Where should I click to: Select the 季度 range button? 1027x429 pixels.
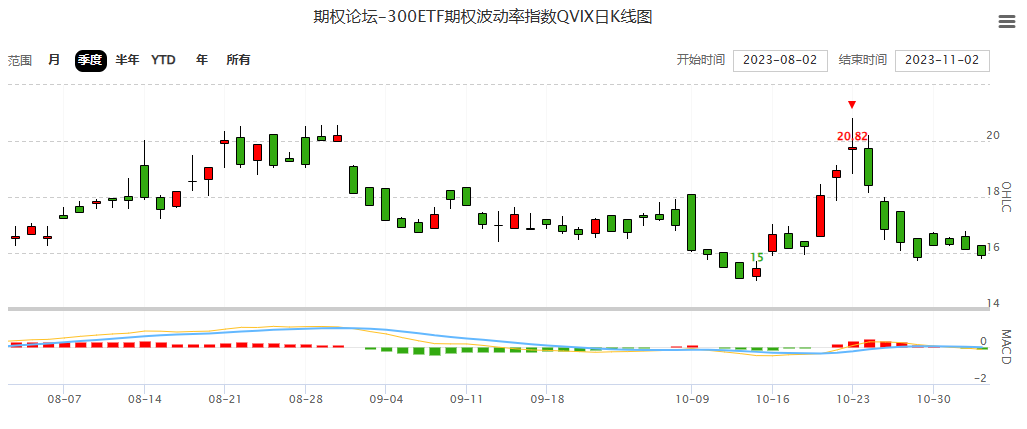tap(90, 60)
